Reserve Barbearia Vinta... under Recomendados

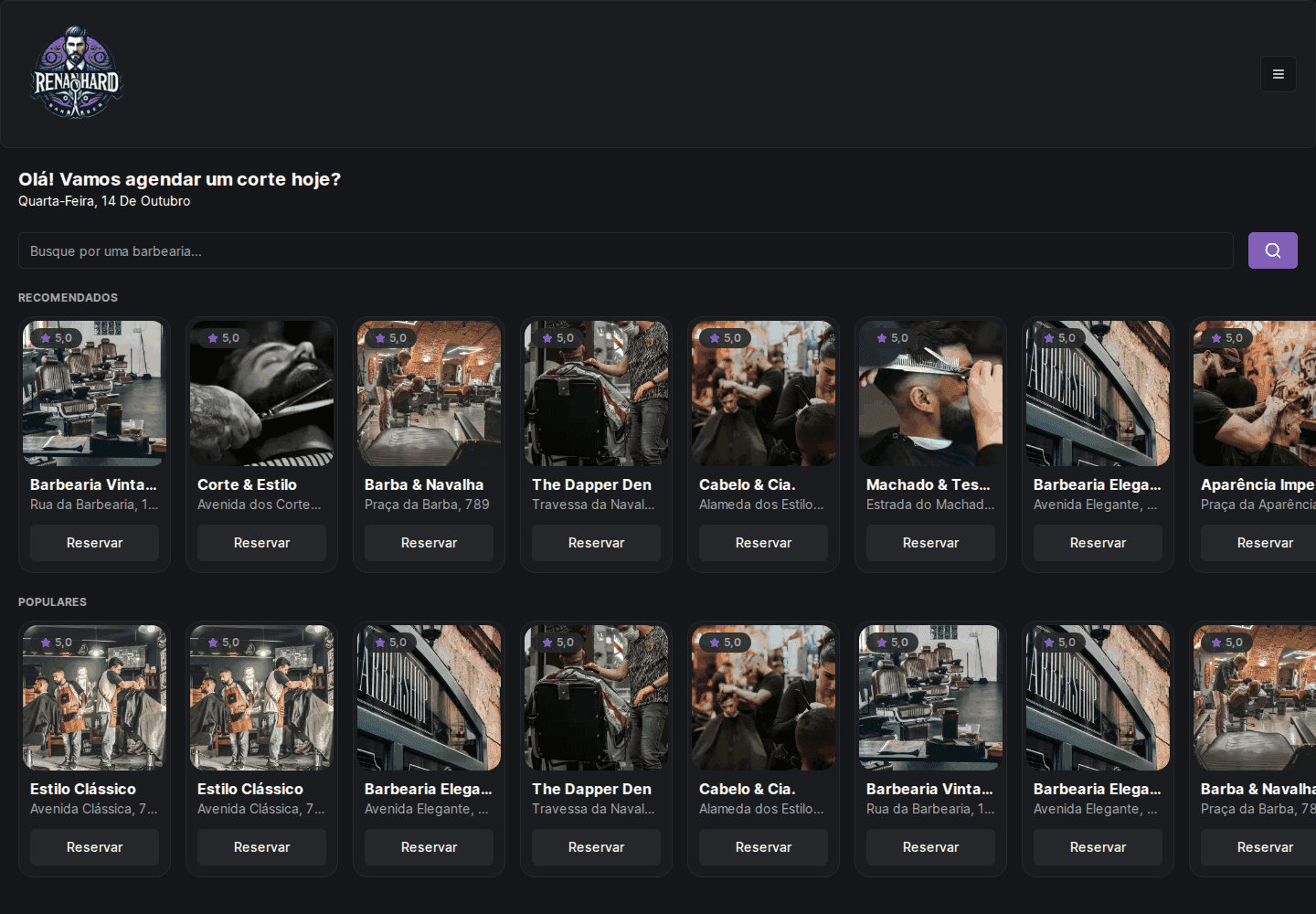coord(94,543)
